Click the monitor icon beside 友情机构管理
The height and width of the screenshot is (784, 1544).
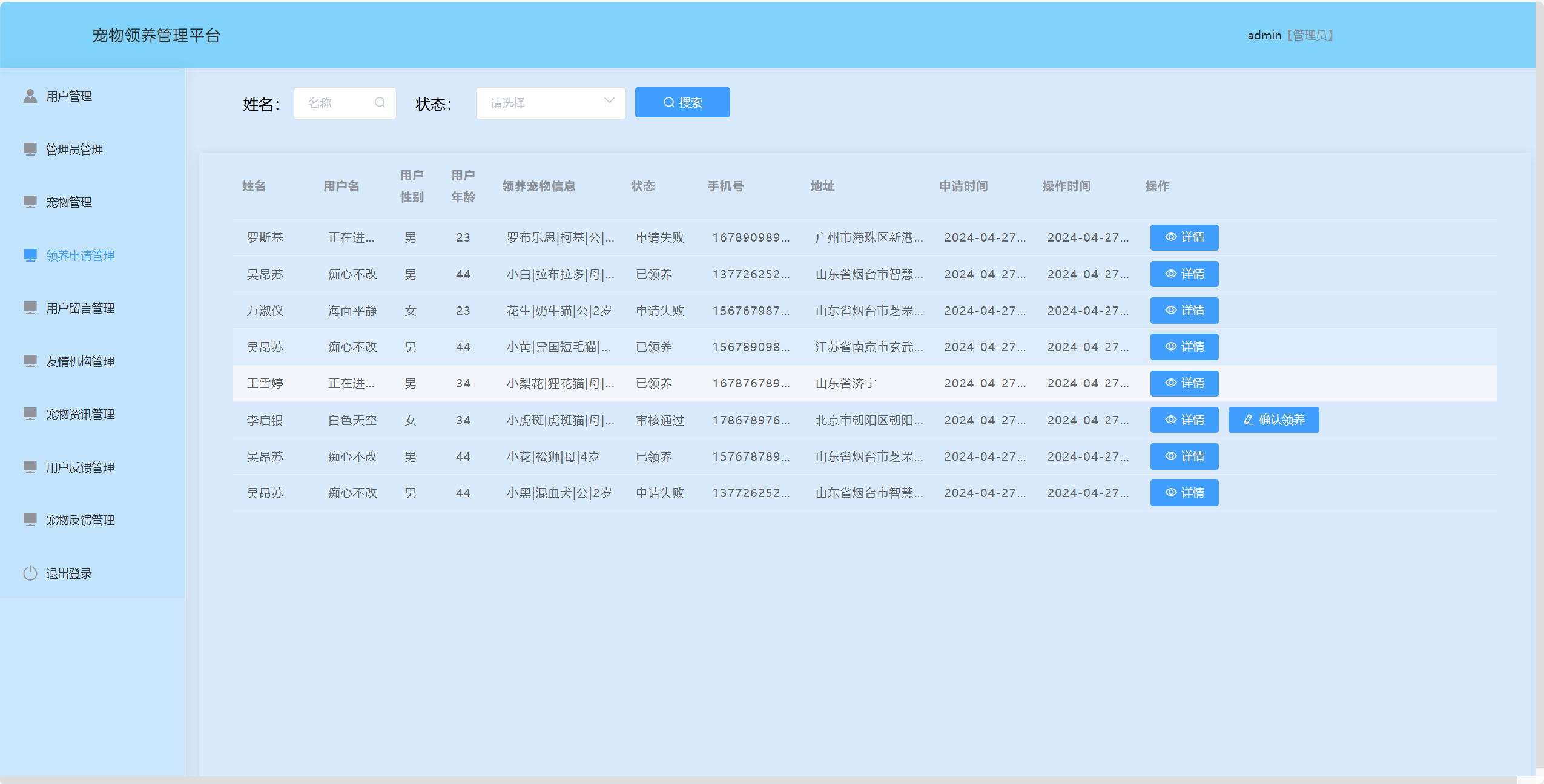(x=30, y=361)
